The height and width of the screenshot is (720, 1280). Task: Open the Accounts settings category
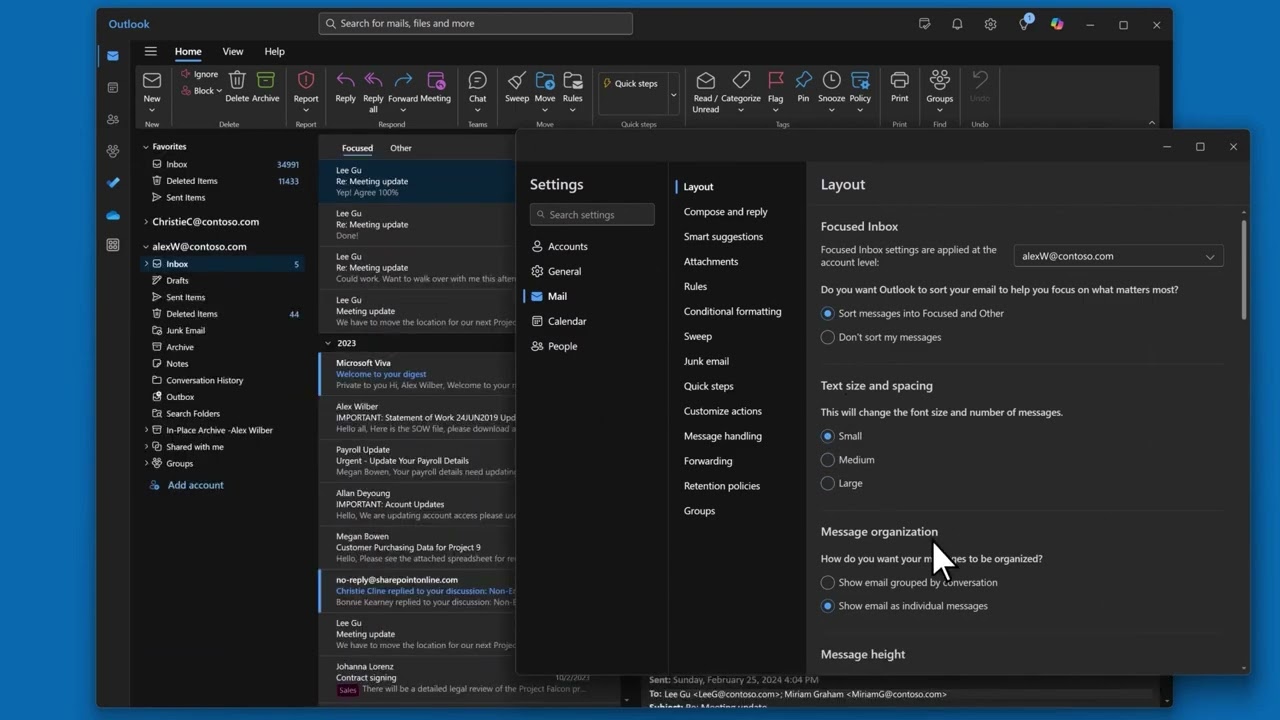(x=568, y=246)
